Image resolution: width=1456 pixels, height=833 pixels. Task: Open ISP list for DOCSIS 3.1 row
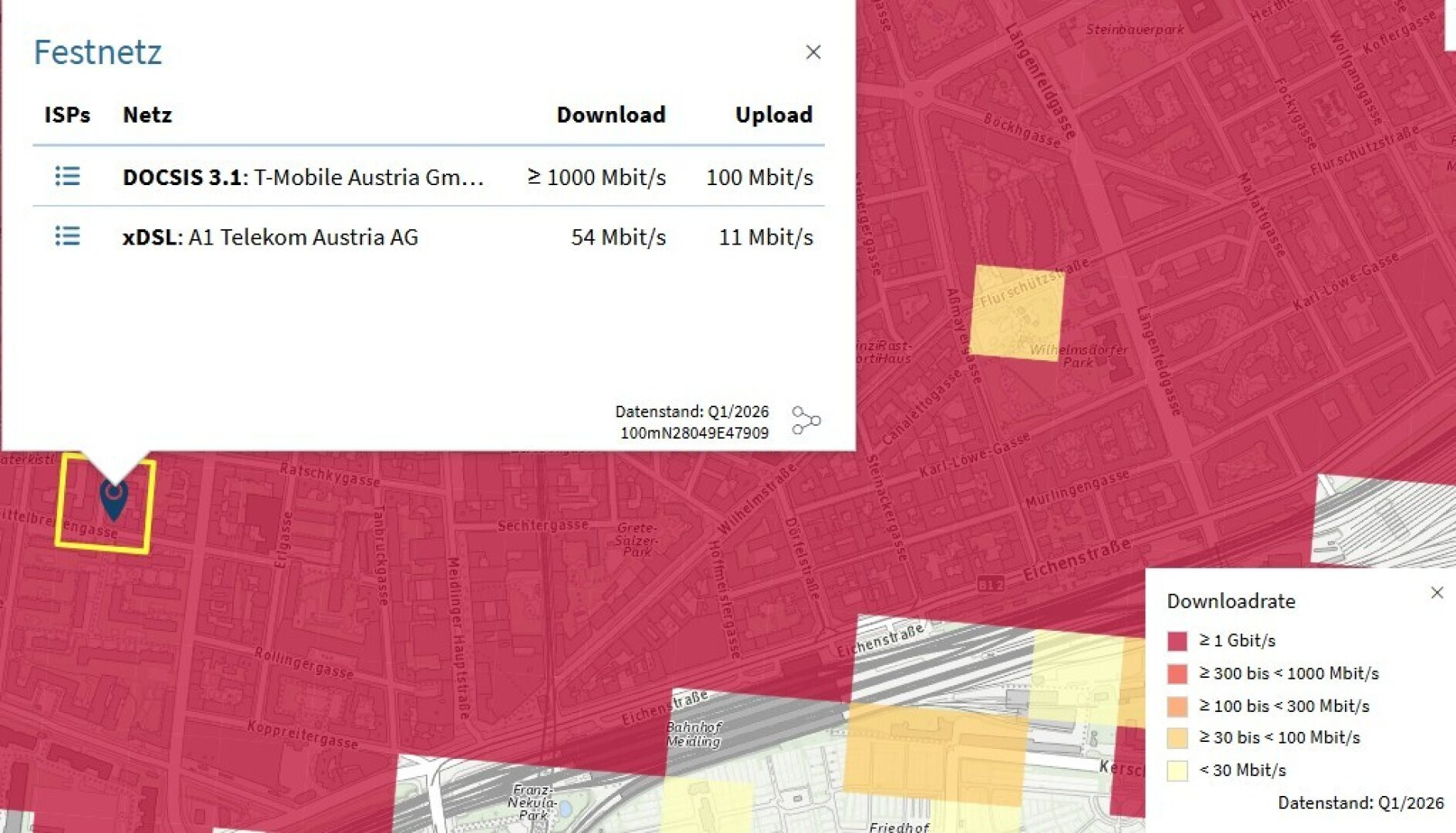click(x=67, y=177)
